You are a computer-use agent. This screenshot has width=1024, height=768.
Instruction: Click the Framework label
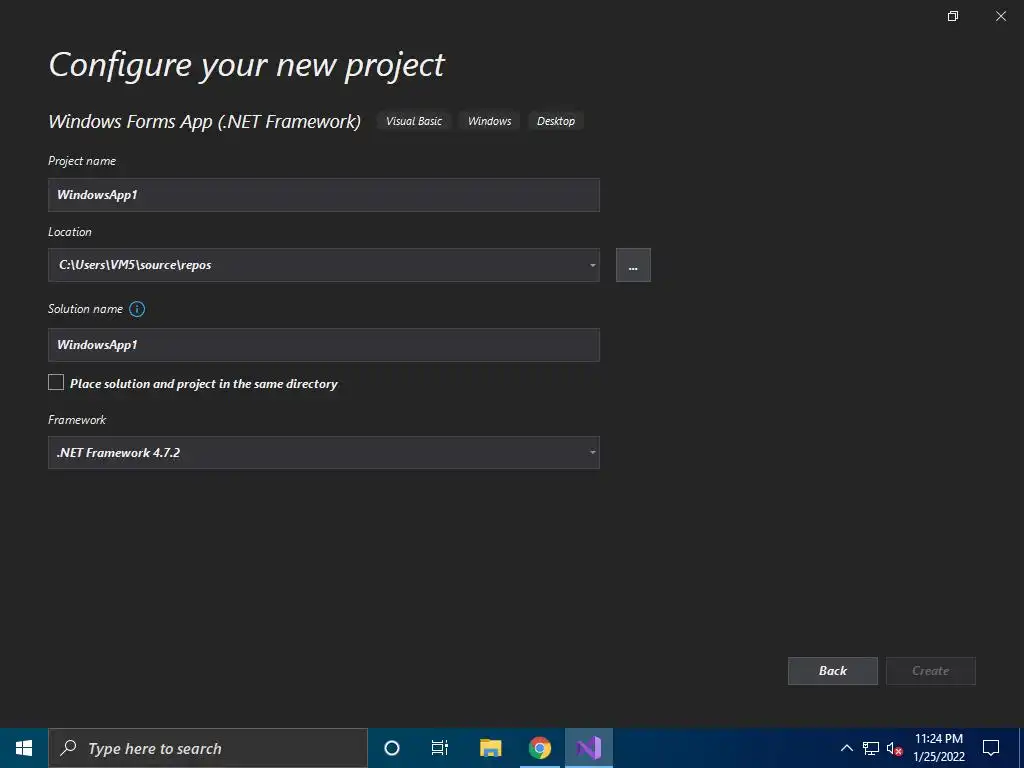pyautogui.click(x=77, y=420)
